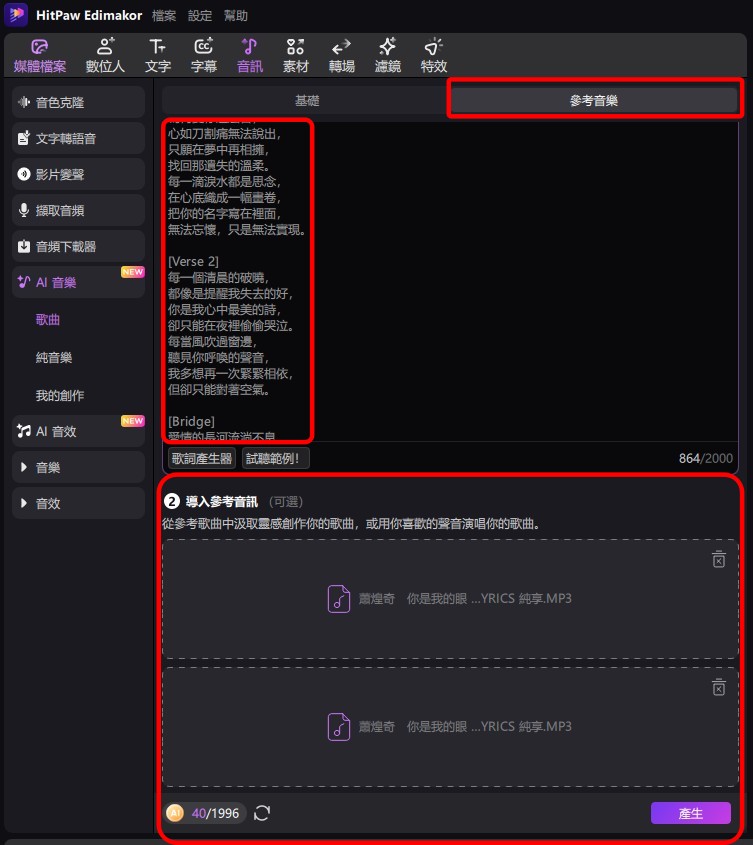Open the 轉場 transitions panel
753x845 pixels.
[x=342, y=56]
